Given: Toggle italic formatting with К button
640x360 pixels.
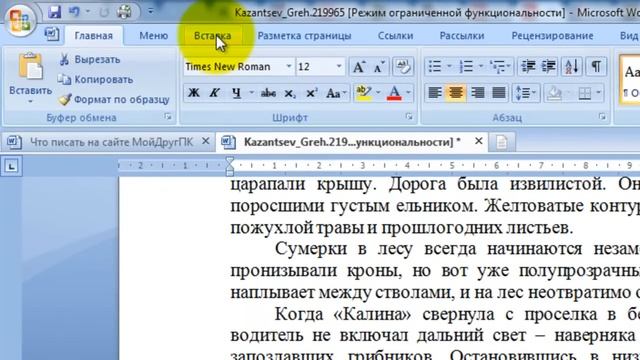Looking at the screenshot, I should [214, 93].
